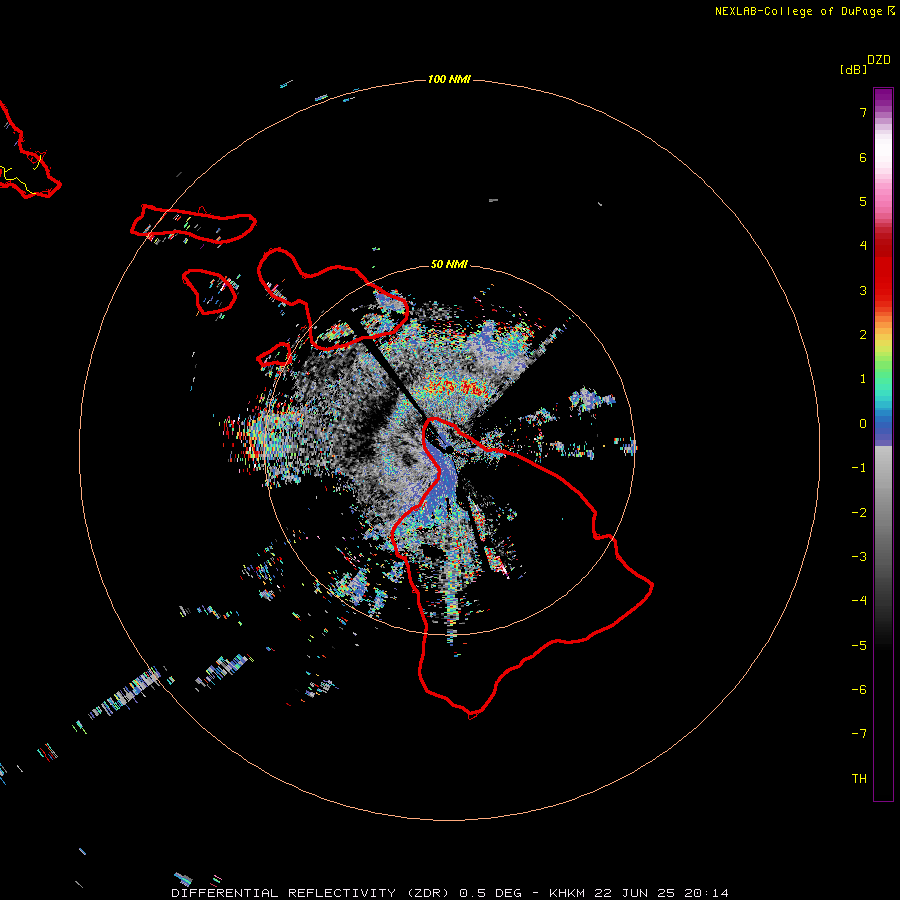
Task: Click the -4 value on color scale
Action: tap(859, 601)
